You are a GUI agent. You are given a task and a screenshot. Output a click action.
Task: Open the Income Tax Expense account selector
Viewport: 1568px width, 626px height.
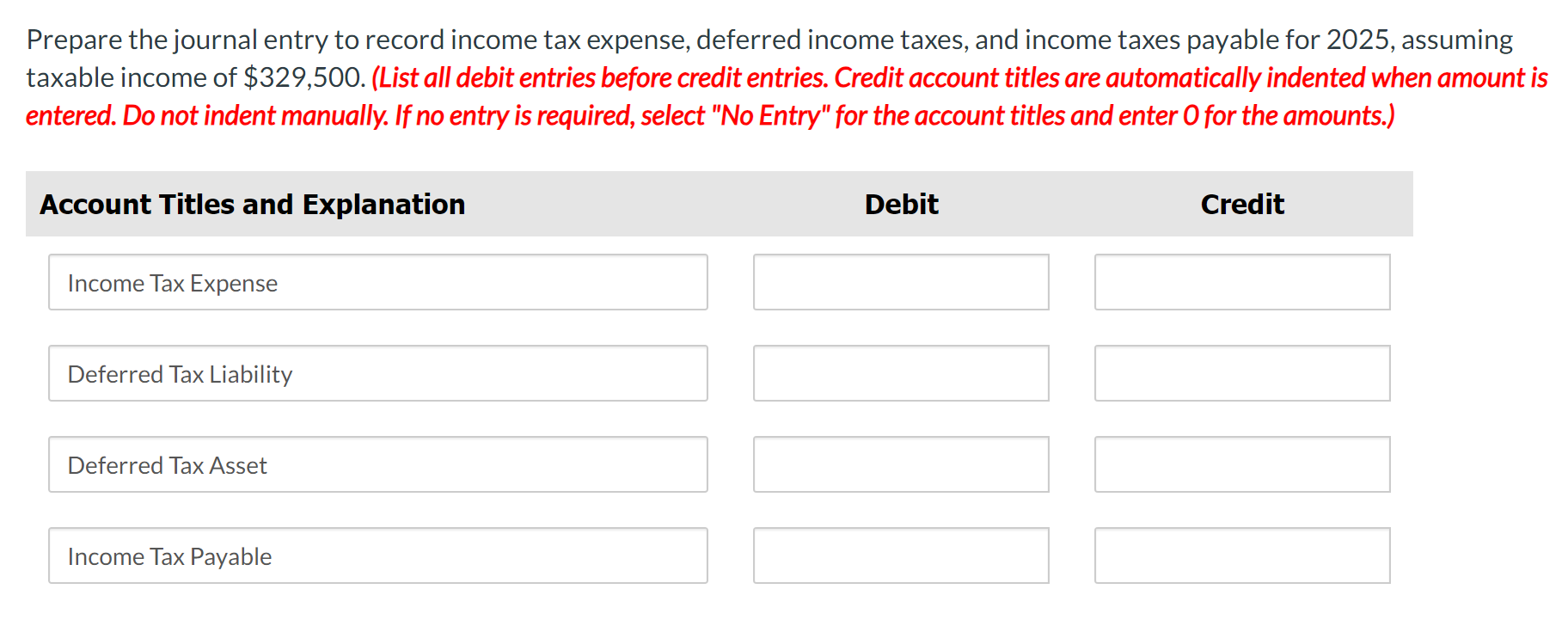(x=378, y=282)
